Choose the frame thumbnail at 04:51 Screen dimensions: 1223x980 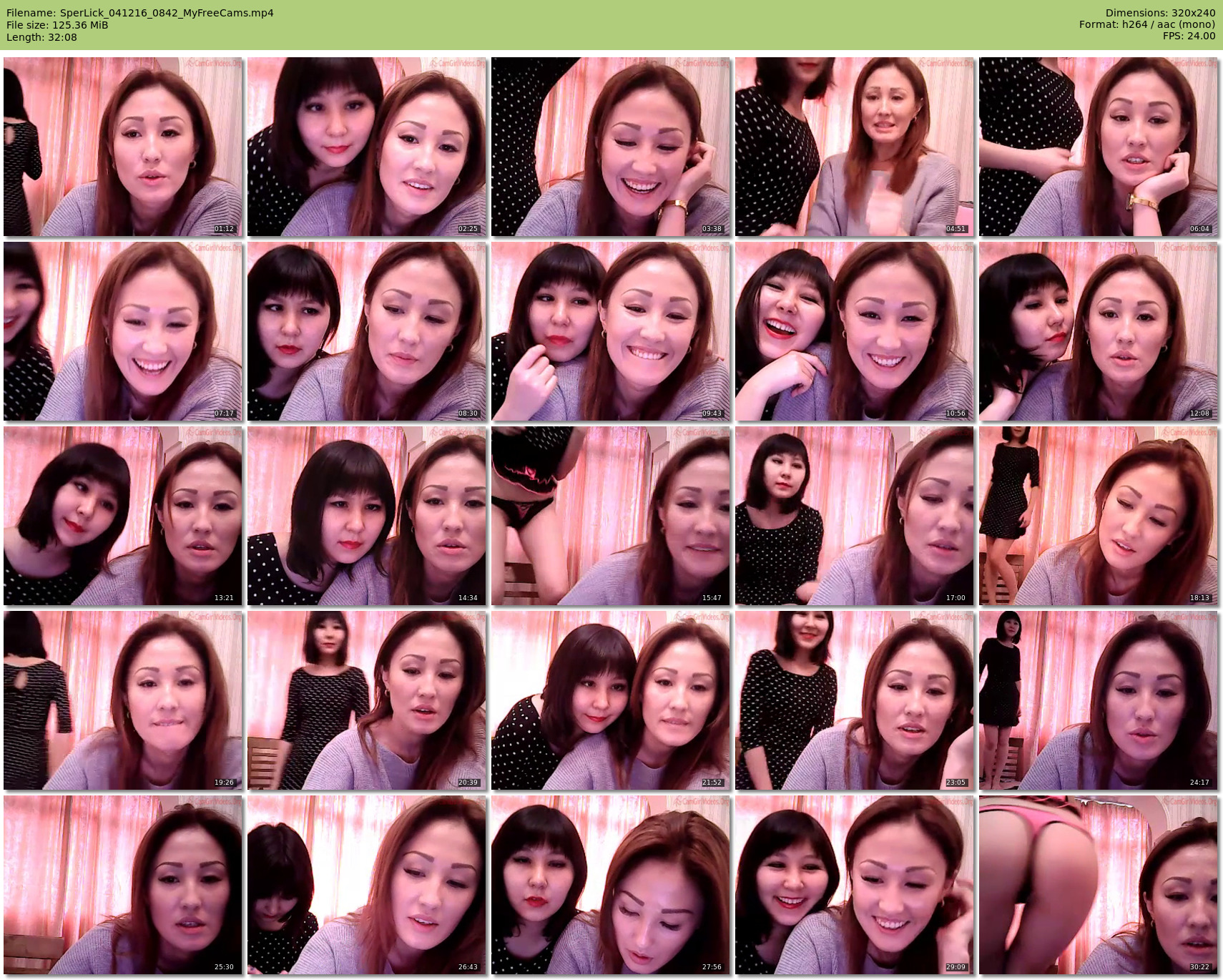coord(855,147)
